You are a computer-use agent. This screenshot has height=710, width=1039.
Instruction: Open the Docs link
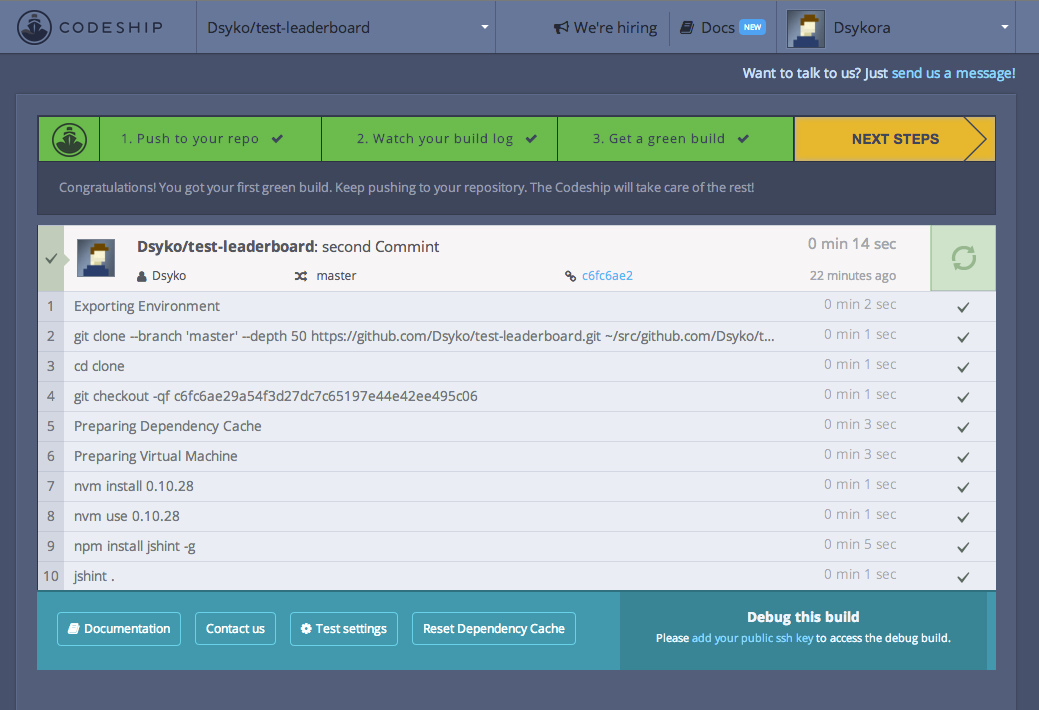tap(718, 28)
